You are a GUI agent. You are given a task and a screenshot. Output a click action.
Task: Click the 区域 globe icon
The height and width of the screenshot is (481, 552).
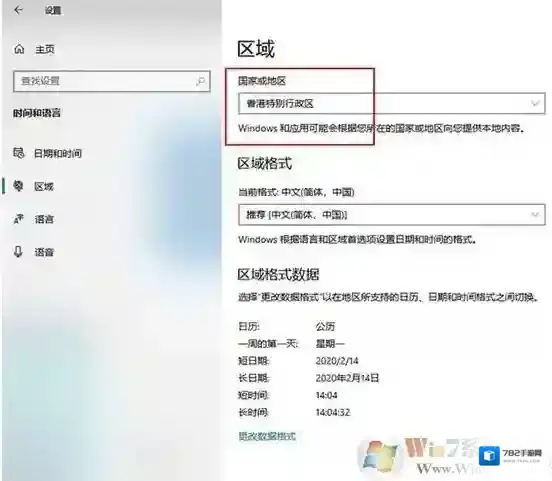[18, 186]
